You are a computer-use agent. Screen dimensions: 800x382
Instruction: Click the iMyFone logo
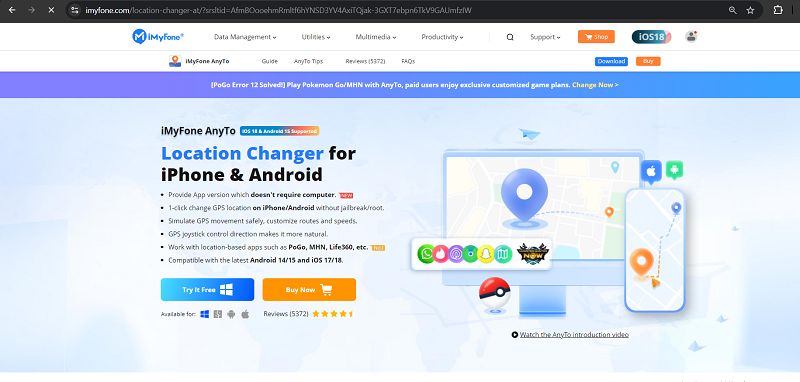[158, 37]
